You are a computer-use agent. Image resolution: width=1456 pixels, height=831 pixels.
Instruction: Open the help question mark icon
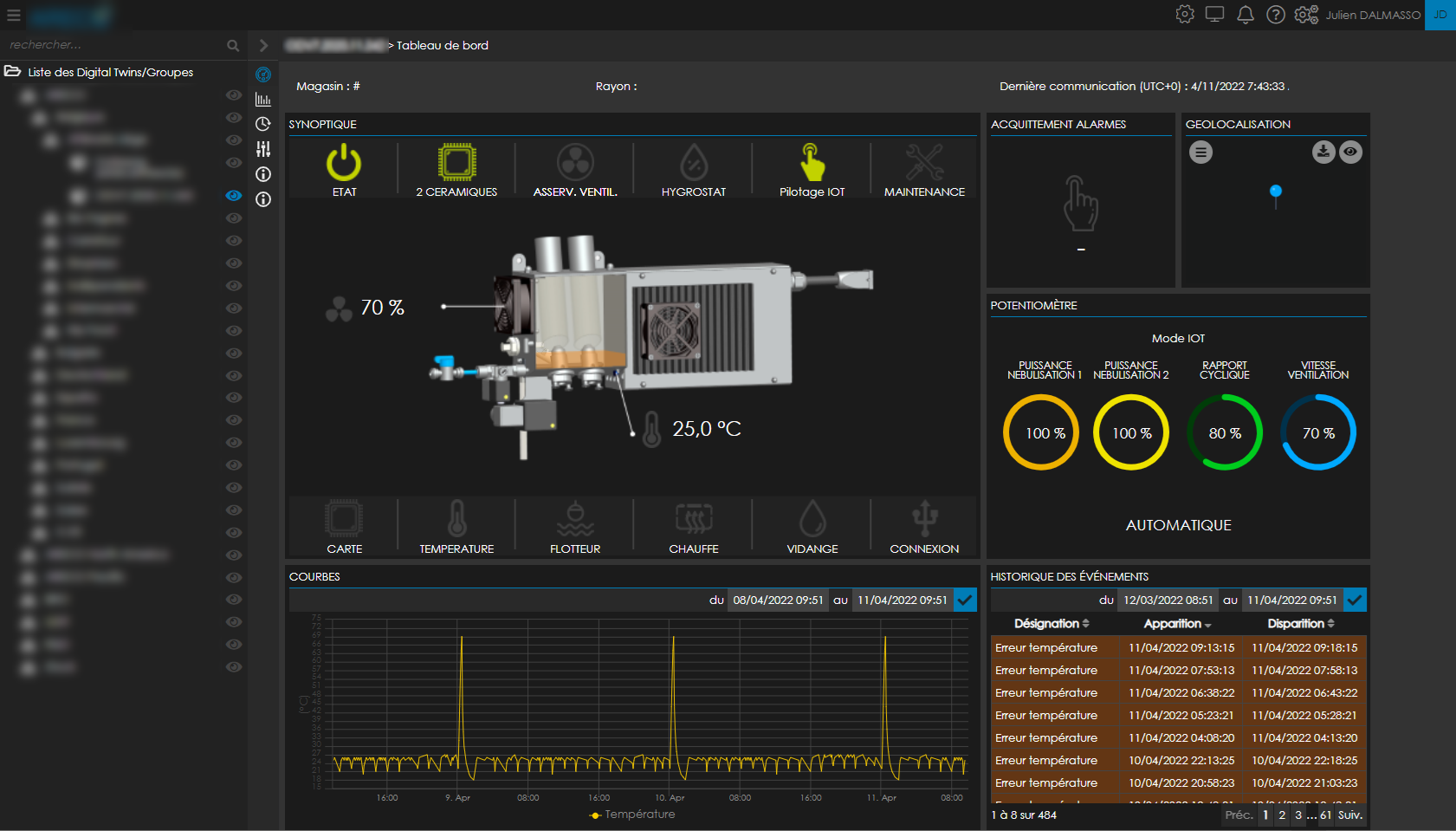1275,15
